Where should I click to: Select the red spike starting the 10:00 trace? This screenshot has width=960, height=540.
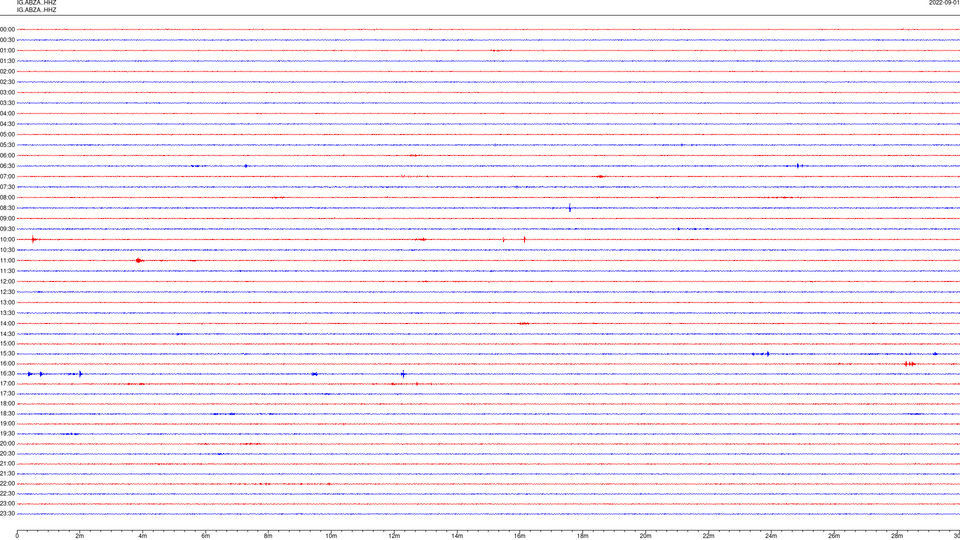[x=34, y=239]
